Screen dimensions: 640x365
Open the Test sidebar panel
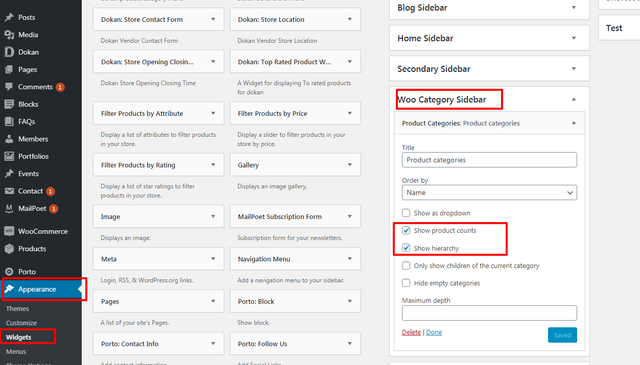tap(619, 28)
